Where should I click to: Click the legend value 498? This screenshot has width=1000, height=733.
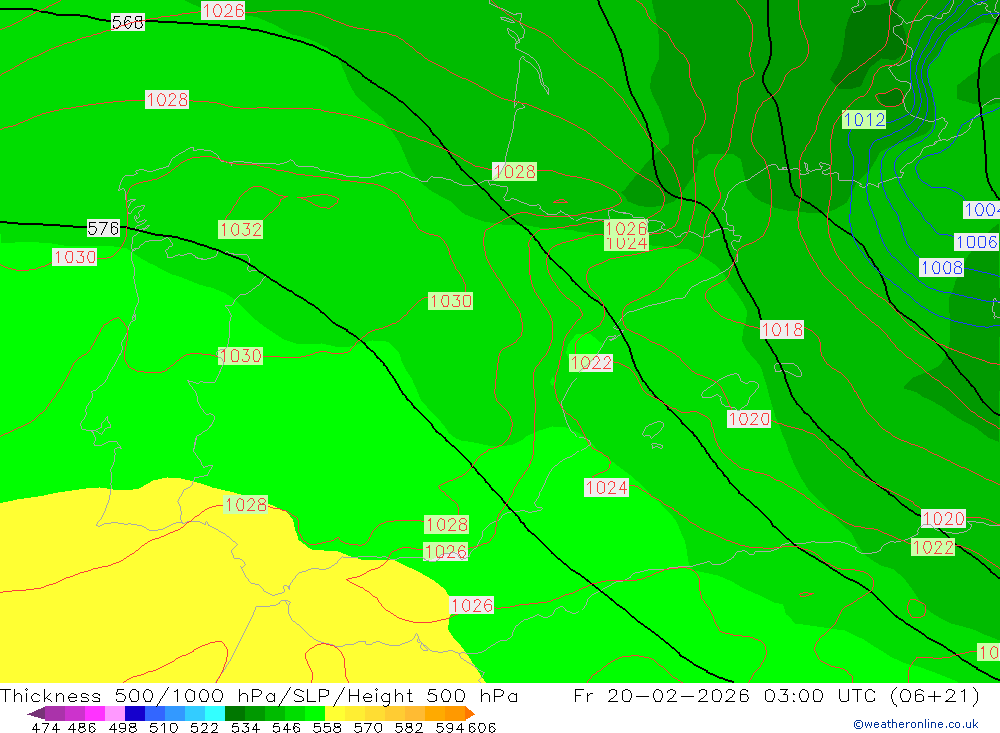(123, 727)
